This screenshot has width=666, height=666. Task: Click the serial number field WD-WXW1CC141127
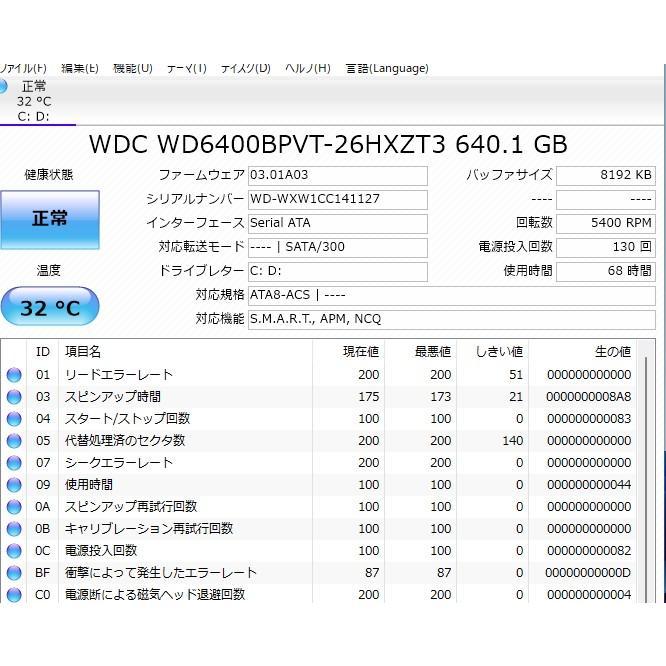[x=338, y=200]
